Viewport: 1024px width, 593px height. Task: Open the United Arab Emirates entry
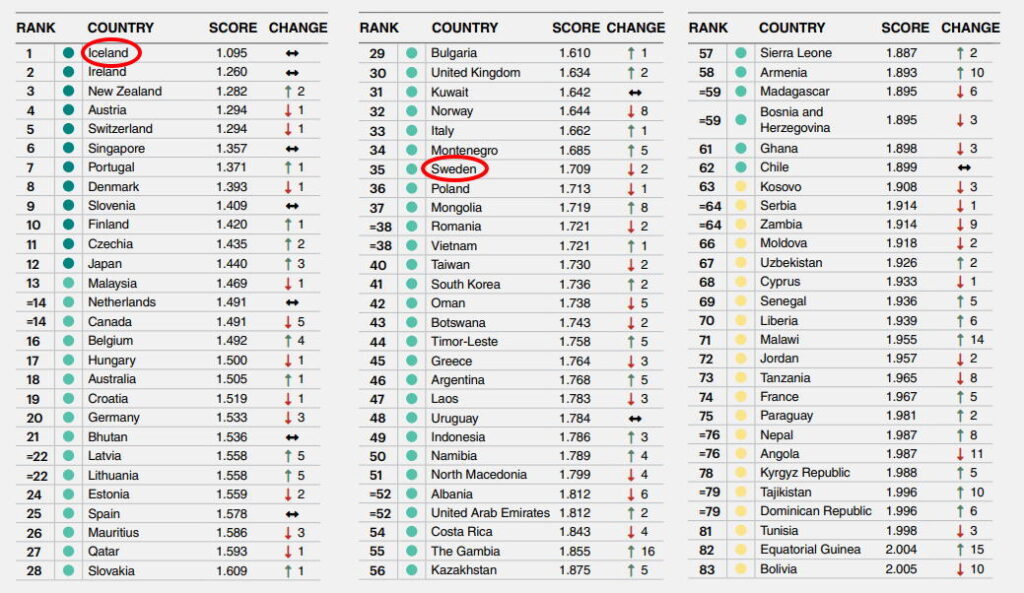tap(489, 513)
